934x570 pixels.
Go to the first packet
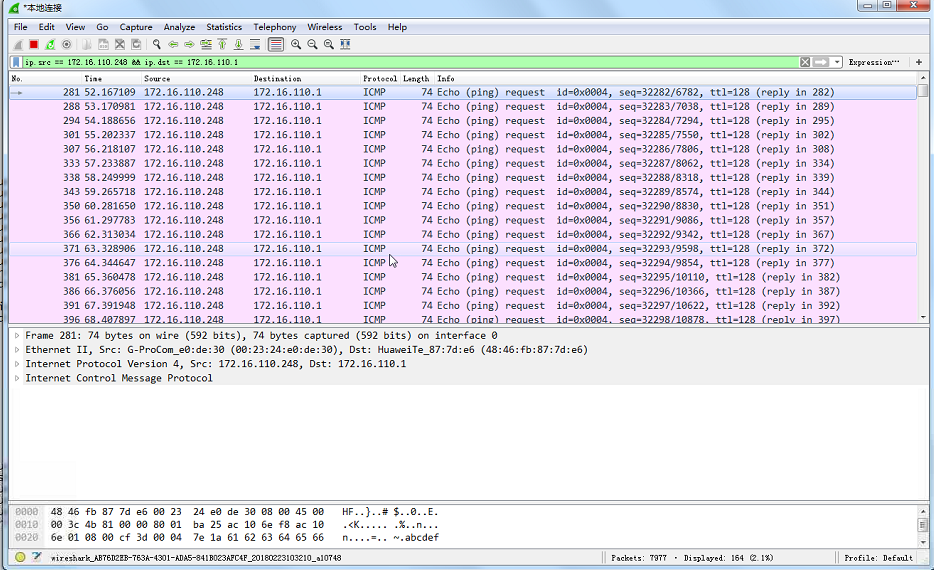222,44
